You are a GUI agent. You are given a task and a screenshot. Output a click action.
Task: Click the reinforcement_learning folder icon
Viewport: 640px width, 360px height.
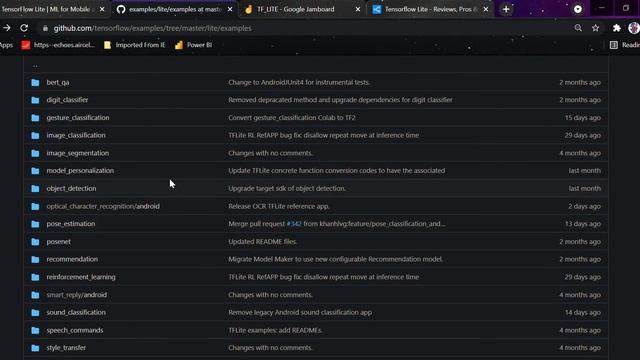tap(36, 277)
